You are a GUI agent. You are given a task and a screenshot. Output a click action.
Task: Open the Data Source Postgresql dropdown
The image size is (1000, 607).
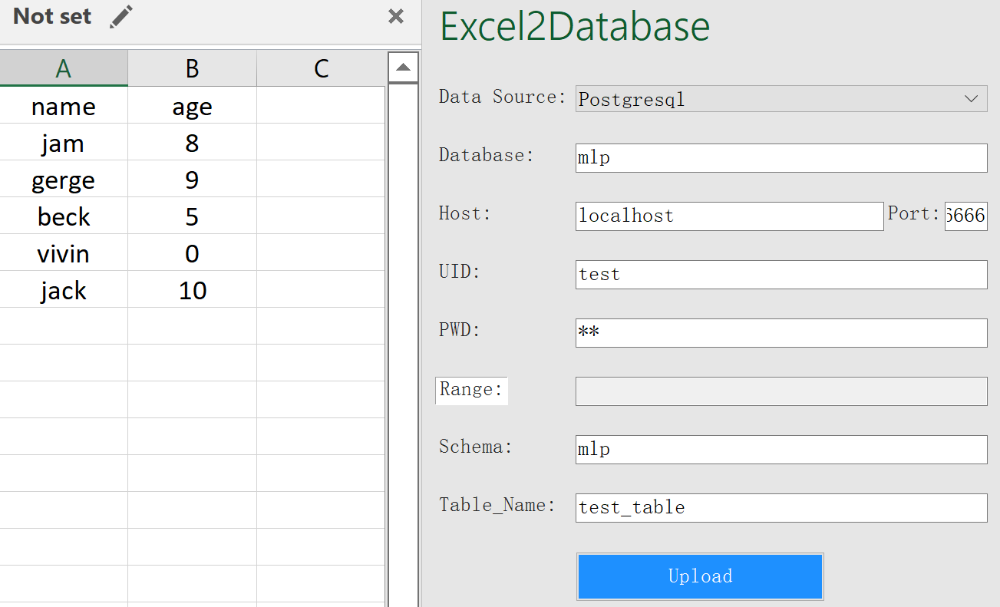point(781,99)
